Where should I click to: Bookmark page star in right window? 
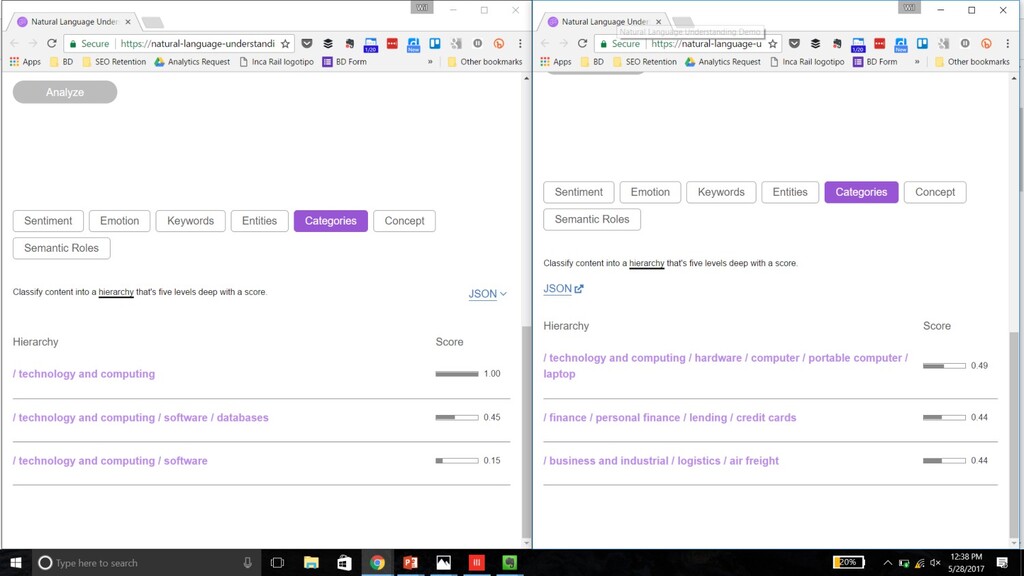coord(773,44)
